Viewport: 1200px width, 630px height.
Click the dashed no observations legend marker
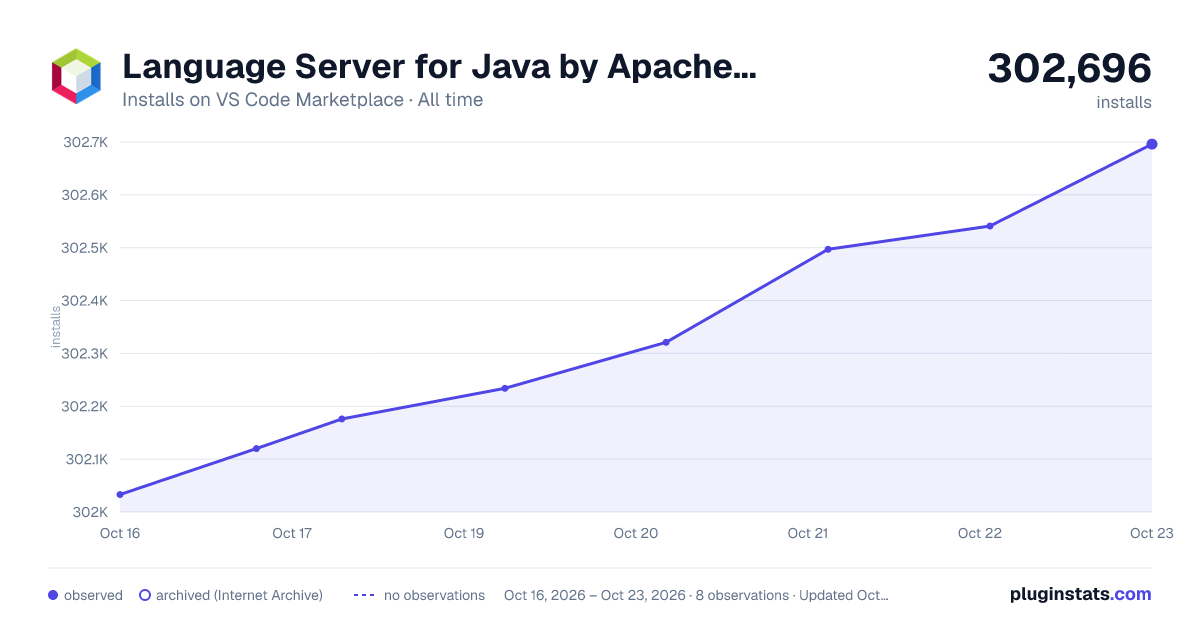364,595
